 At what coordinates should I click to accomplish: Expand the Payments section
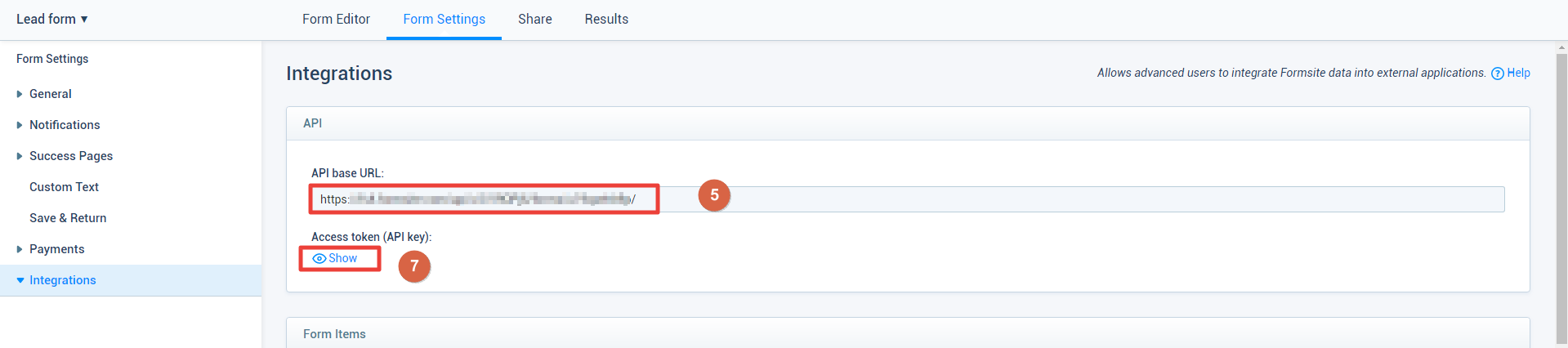click(20, 249)
